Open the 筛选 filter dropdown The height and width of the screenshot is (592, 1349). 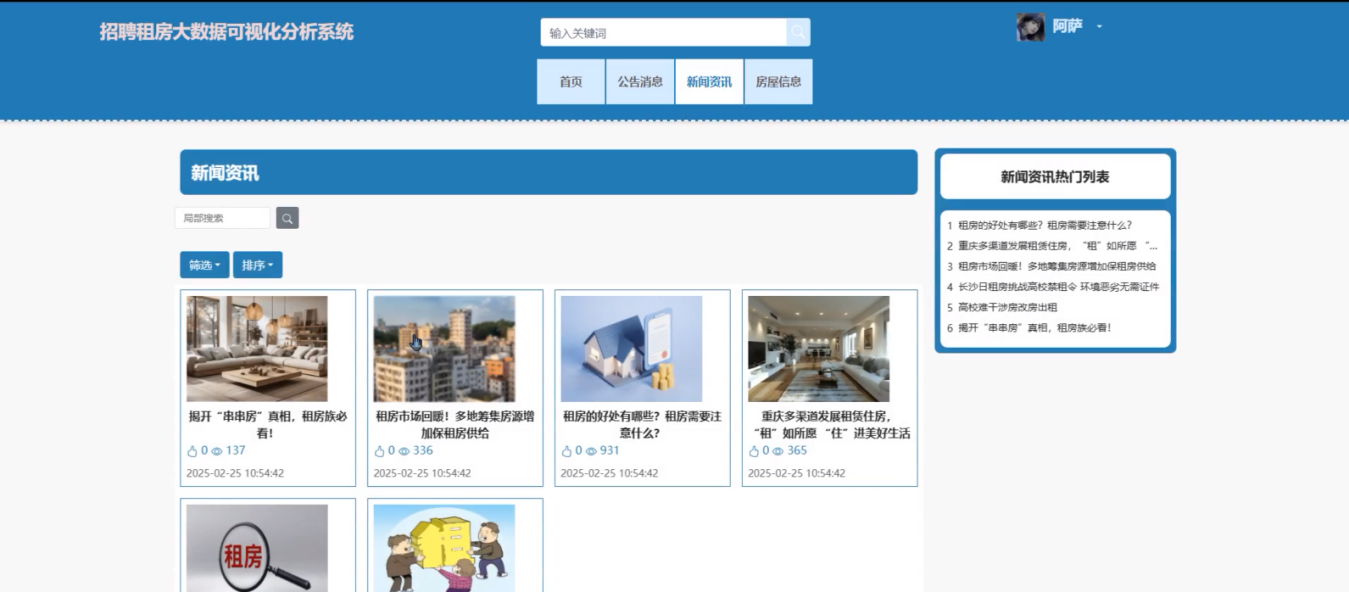tap(205, 265)
